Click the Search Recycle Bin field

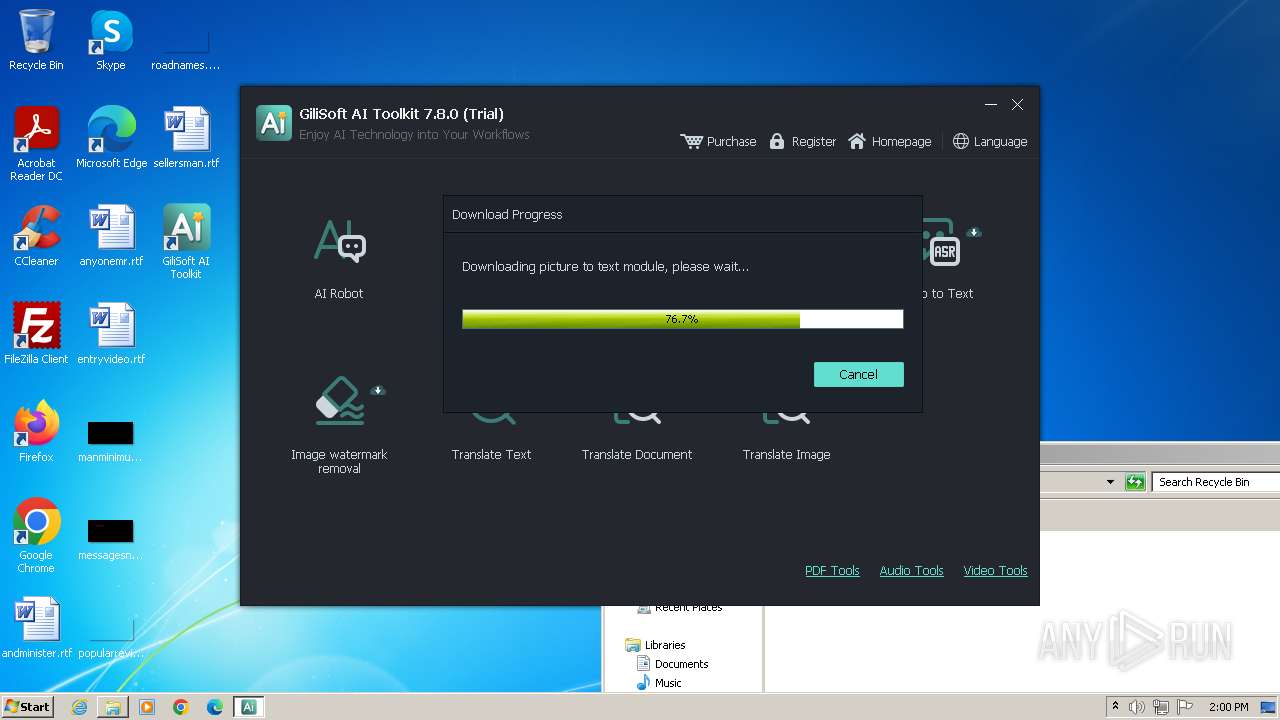pos(1215,482)
